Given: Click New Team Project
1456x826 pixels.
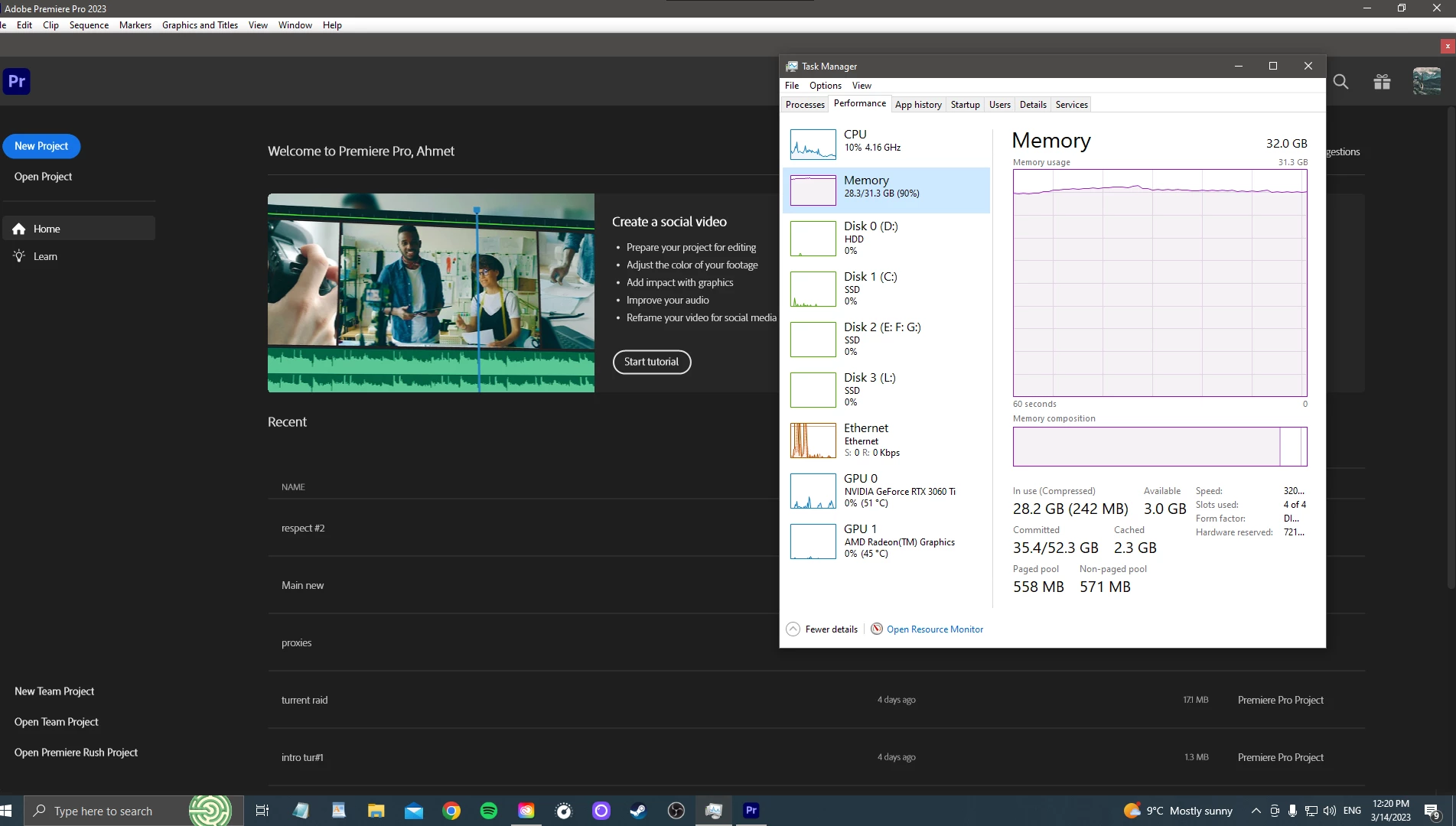Looking at the screenshot, I should (x=54, y=691).
